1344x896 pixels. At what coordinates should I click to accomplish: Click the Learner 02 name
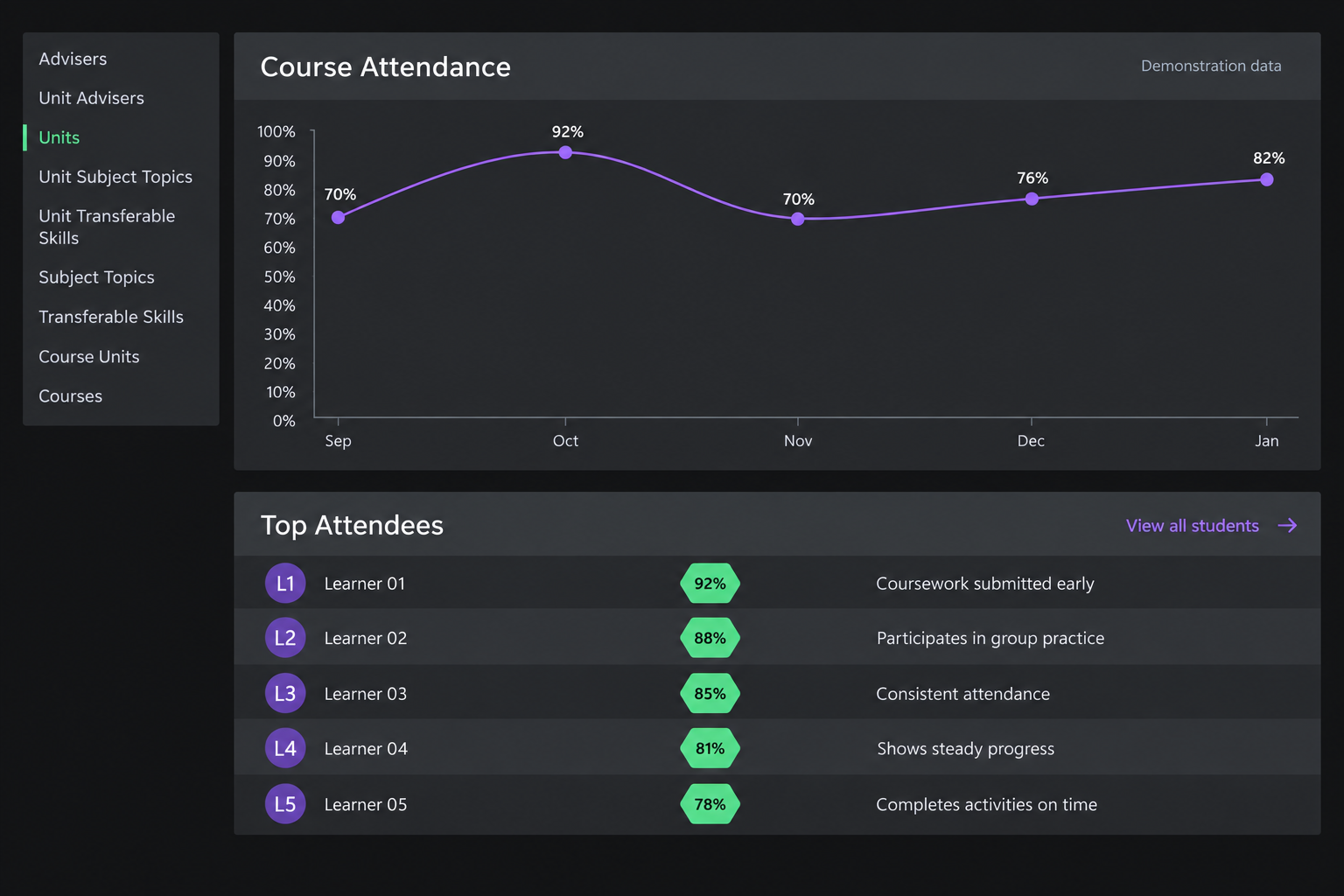(366, 638)
